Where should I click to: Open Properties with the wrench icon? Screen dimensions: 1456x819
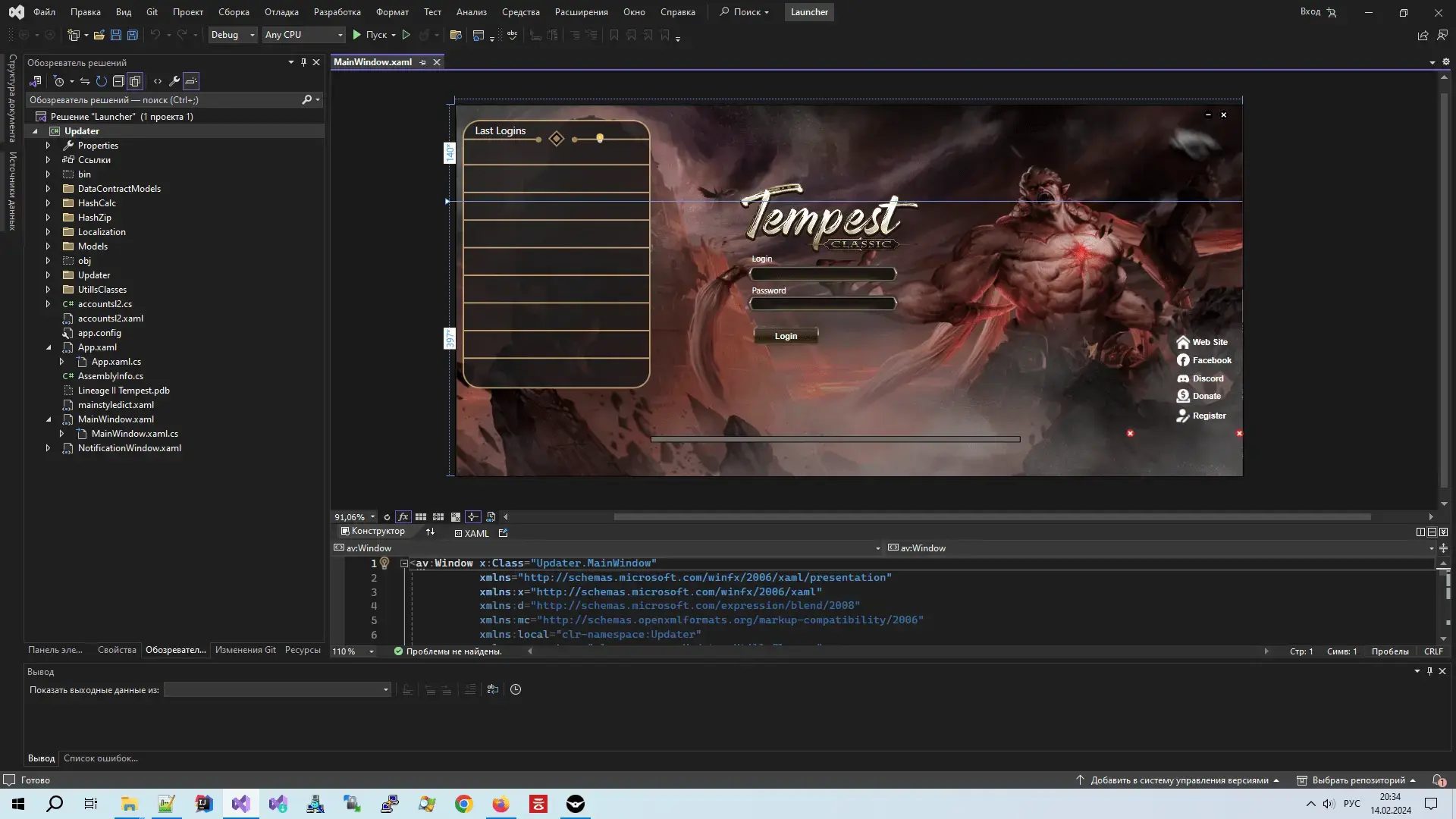[x=174, y=81]
